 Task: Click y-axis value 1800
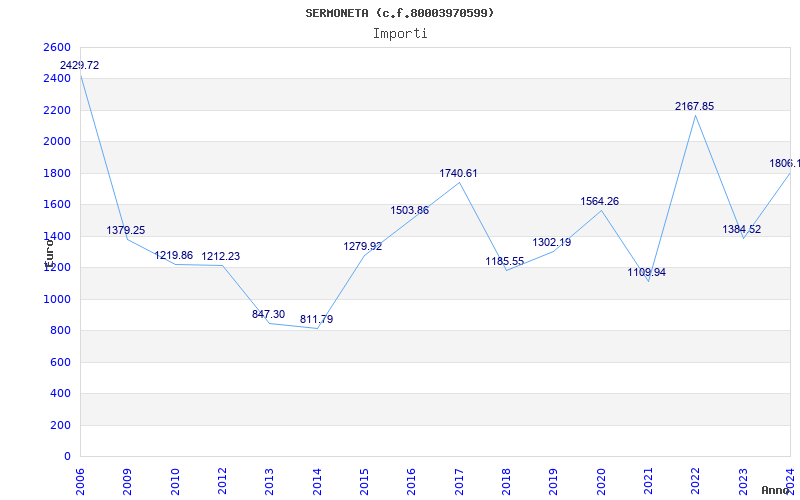57,173
